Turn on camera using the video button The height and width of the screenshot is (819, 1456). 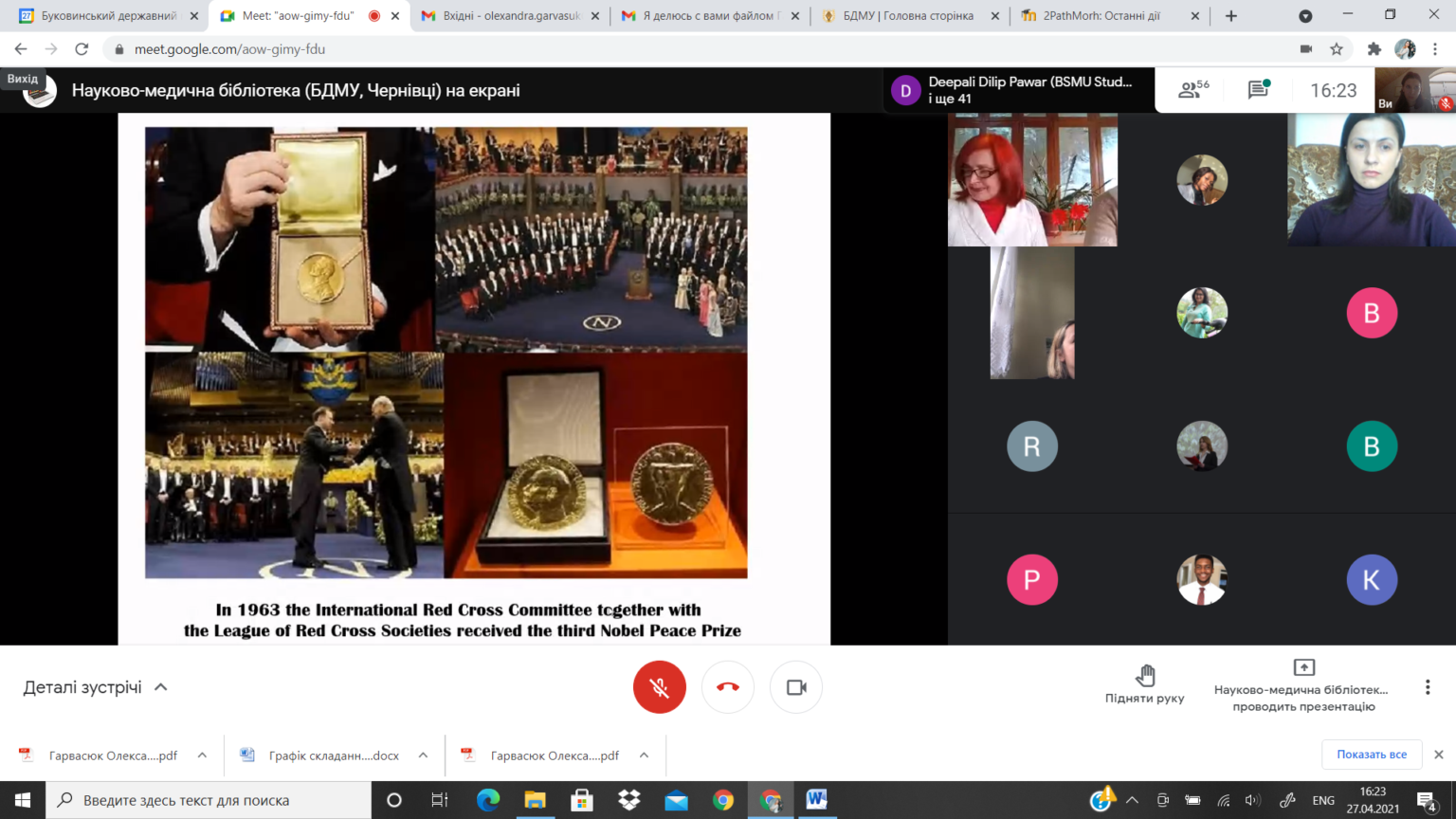[796, 687]
